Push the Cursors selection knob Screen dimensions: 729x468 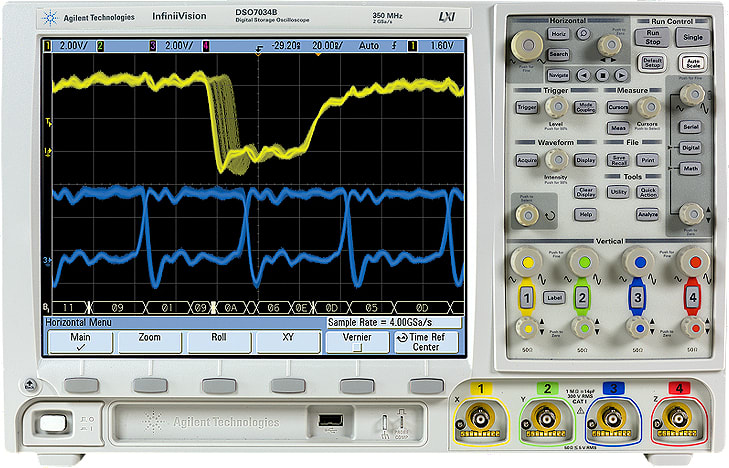coord(649,107)
